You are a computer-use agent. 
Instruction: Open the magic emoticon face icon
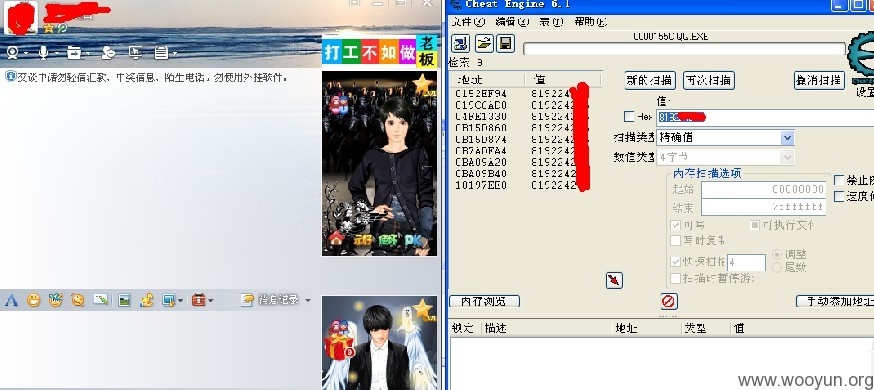coord(55,300)
